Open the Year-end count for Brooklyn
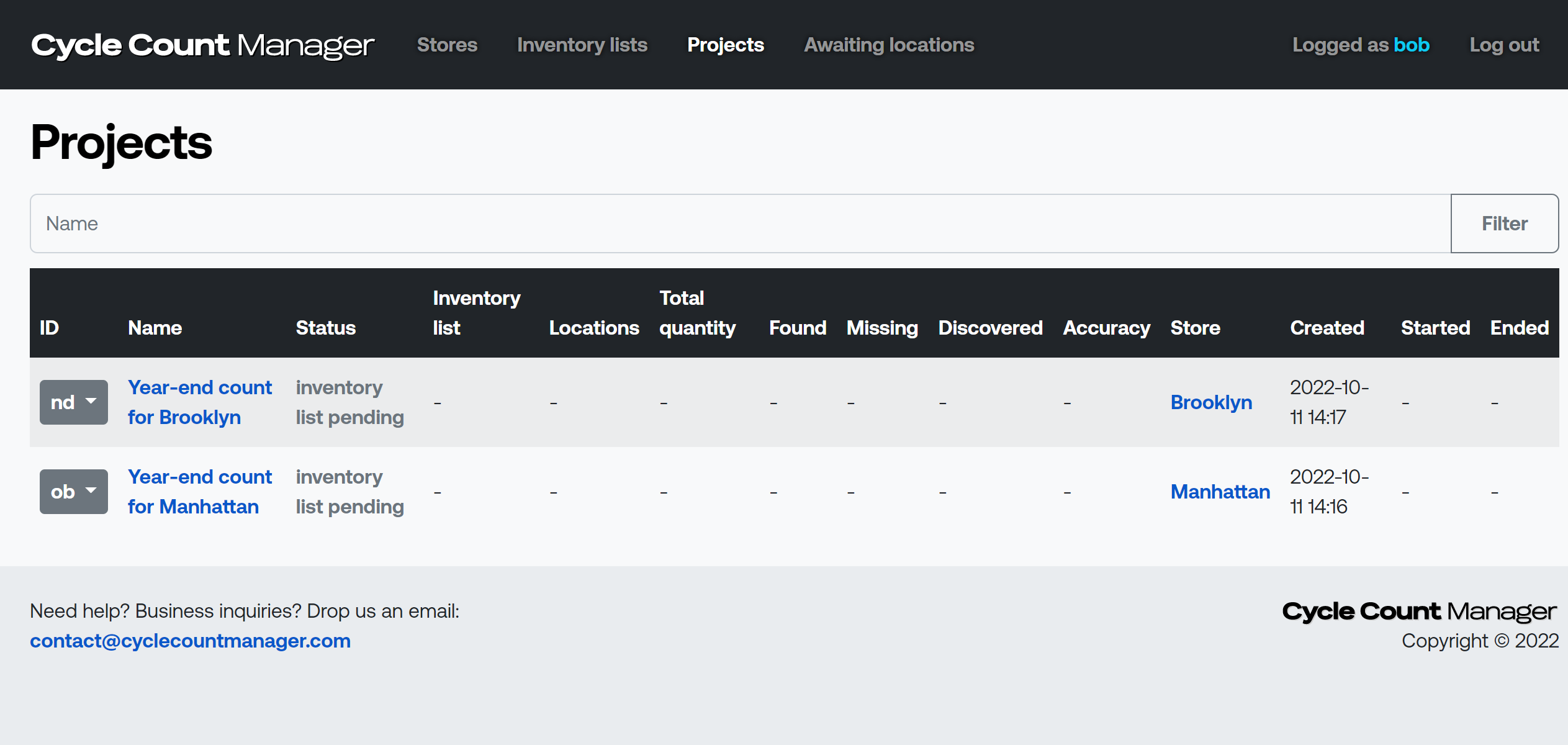1568x745 pixels. (199, 401)
